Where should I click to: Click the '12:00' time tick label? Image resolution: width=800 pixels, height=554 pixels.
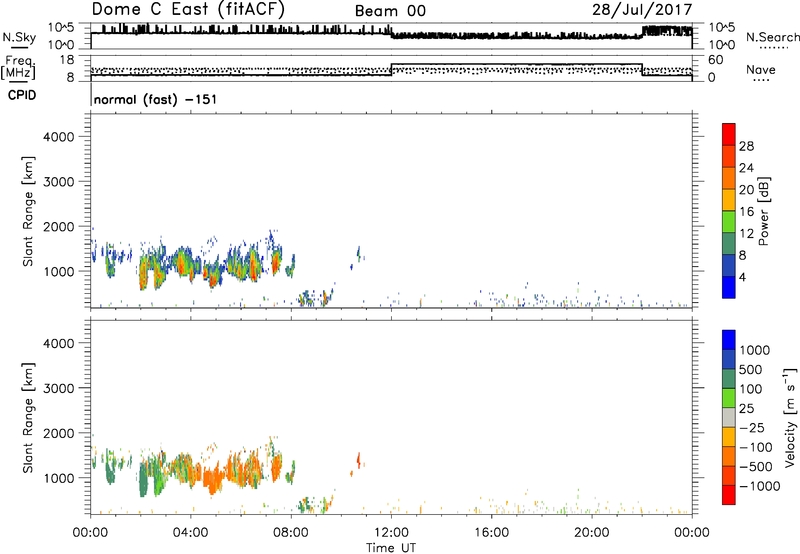(391, 533)
